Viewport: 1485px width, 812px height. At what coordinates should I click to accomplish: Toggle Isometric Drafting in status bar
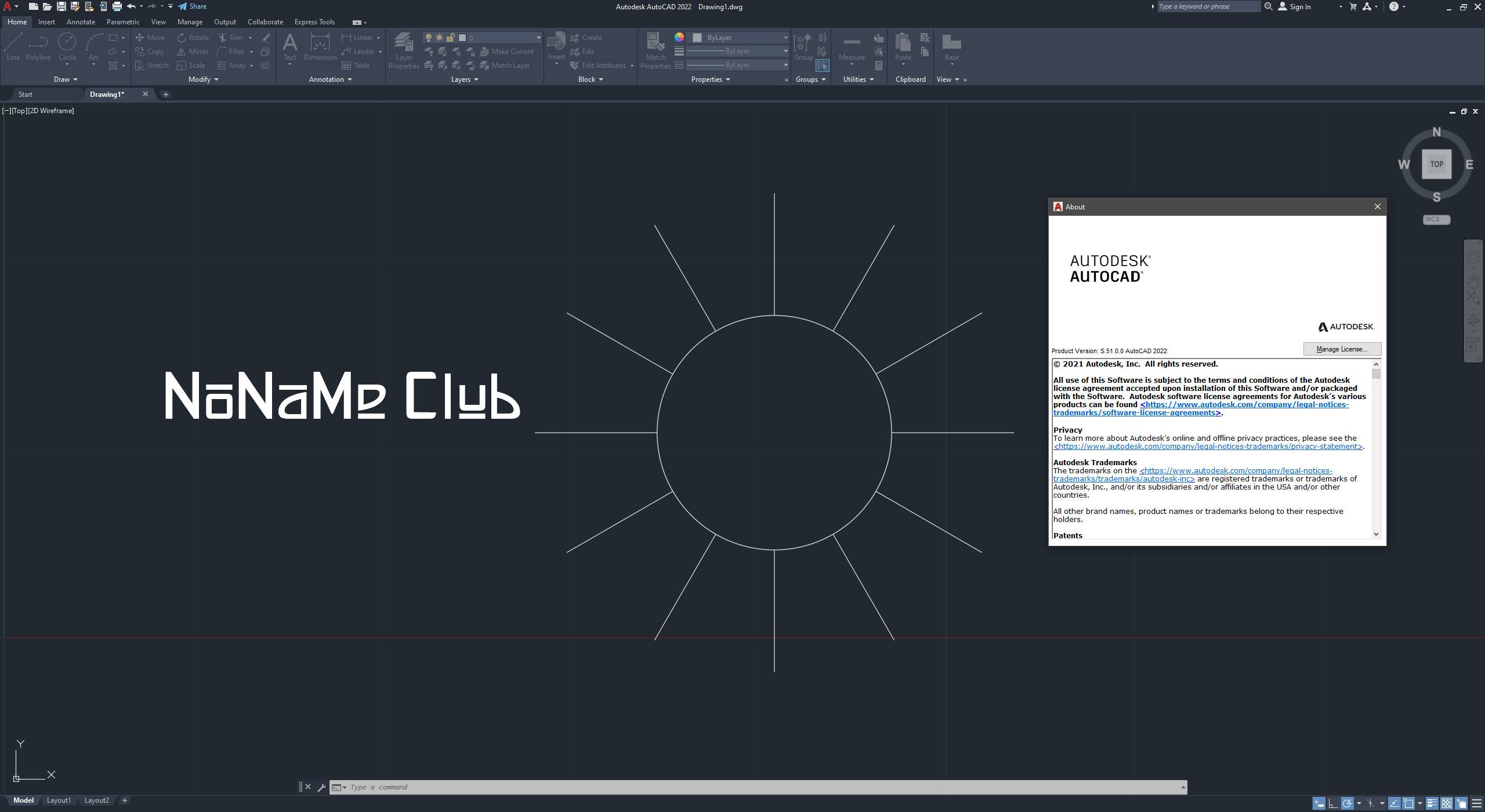click(x=1370, y=803)
